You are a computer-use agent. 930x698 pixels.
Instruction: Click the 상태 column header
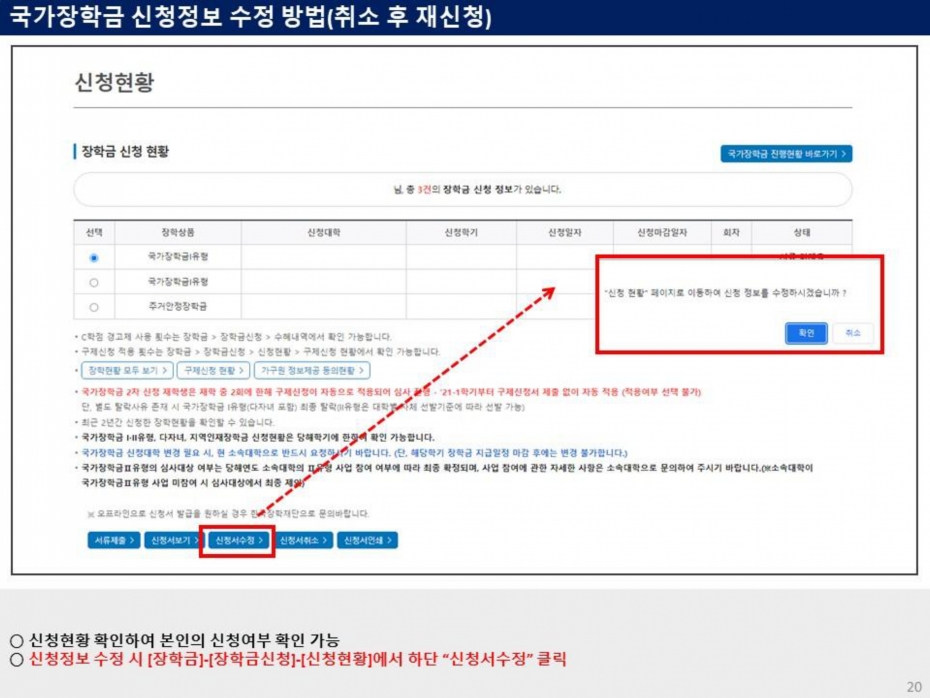click(x=801, y=232)
